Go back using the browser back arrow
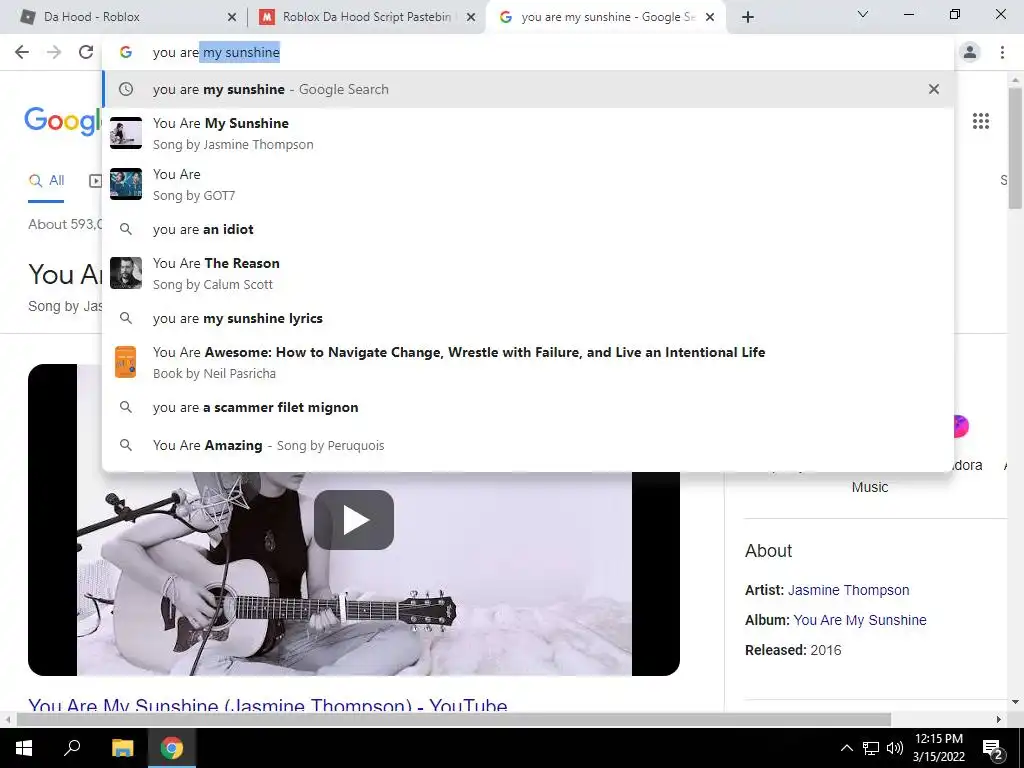This screenshot has height=768, width=1024. (22, 52)
